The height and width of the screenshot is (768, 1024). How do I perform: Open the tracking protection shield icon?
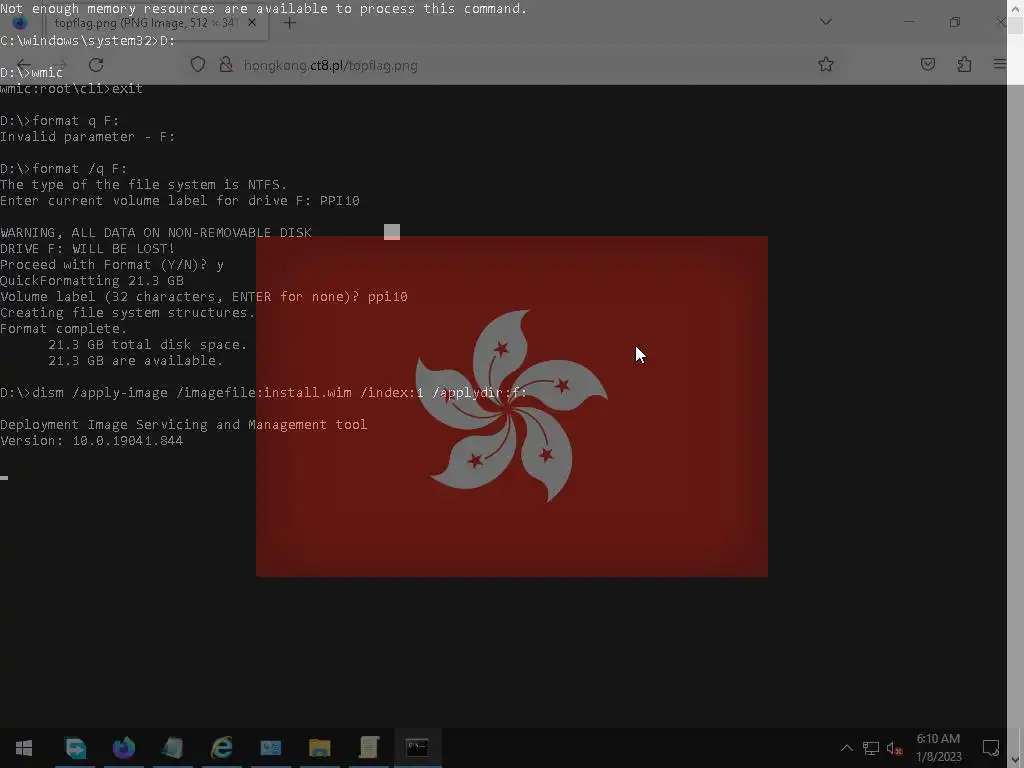[x=198, y=65]
